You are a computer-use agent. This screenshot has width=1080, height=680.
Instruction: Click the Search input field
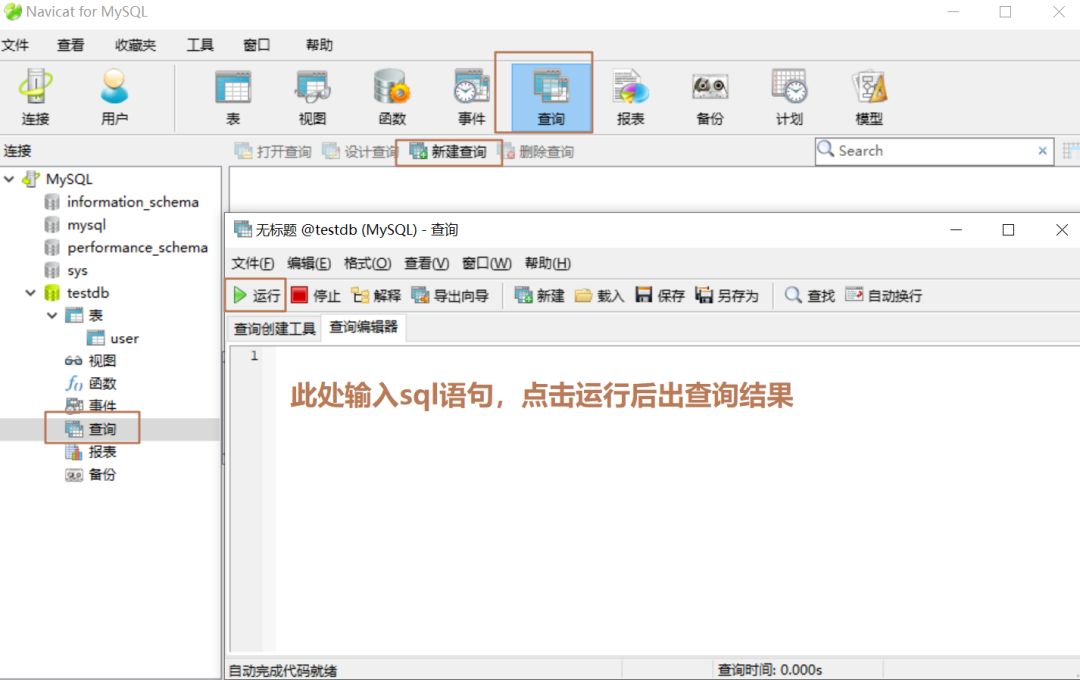tap(934, 151)
